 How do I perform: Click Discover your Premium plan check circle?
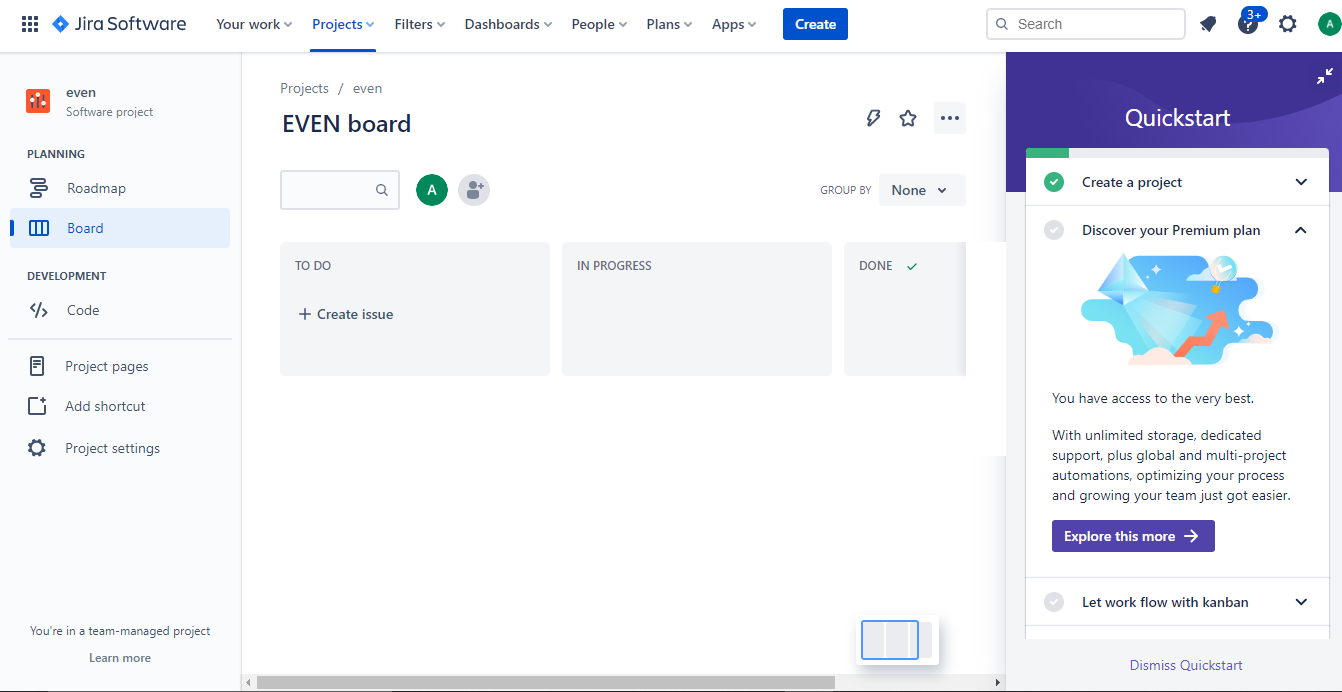(1054, 230)
